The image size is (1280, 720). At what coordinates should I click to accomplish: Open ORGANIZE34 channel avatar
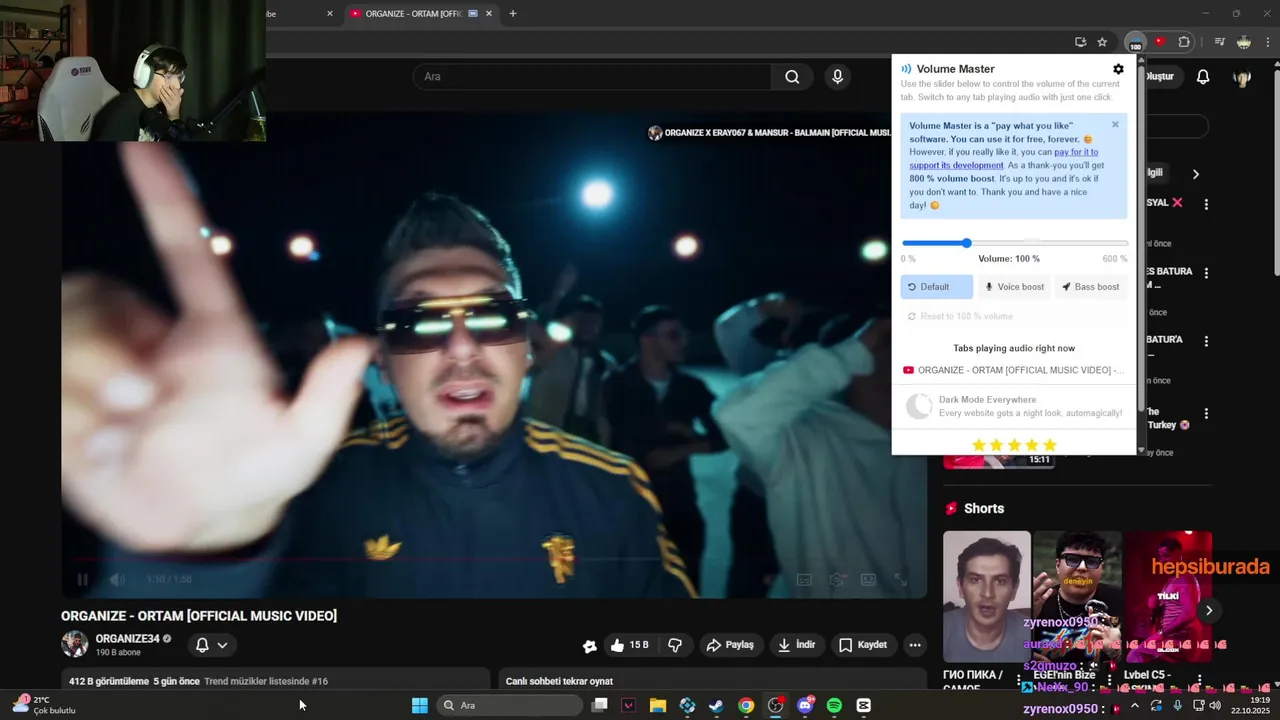75,644
